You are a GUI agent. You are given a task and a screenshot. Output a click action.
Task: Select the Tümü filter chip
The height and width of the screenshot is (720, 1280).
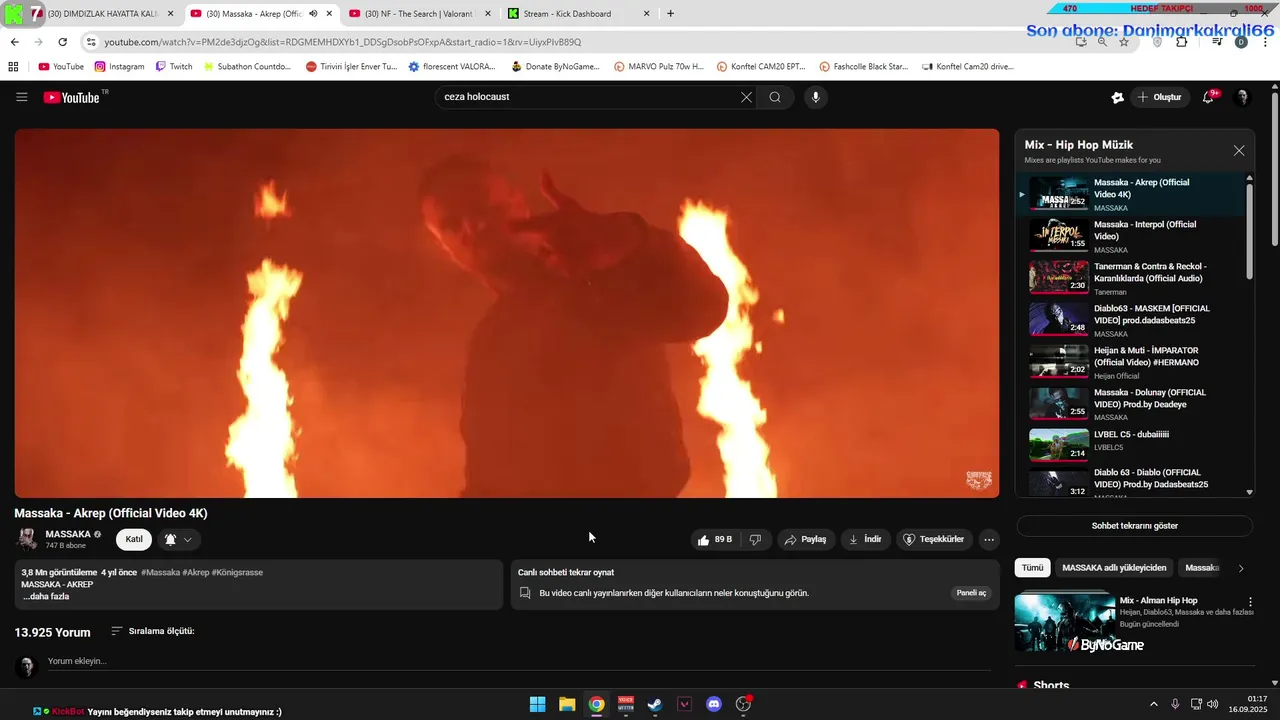(1032, 568)
